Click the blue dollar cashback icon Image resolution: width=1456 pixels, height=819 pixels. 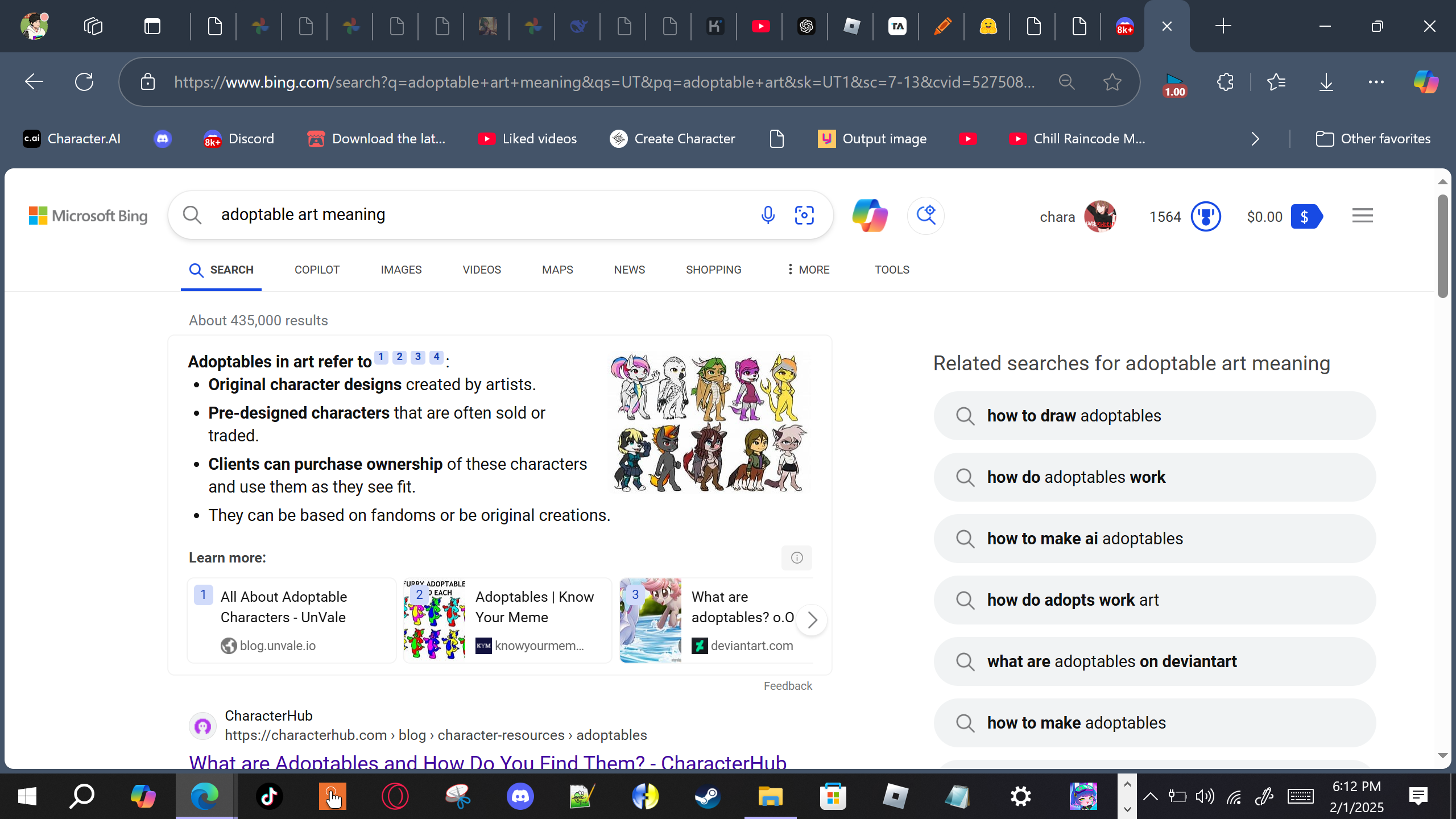pos(1306,217)
